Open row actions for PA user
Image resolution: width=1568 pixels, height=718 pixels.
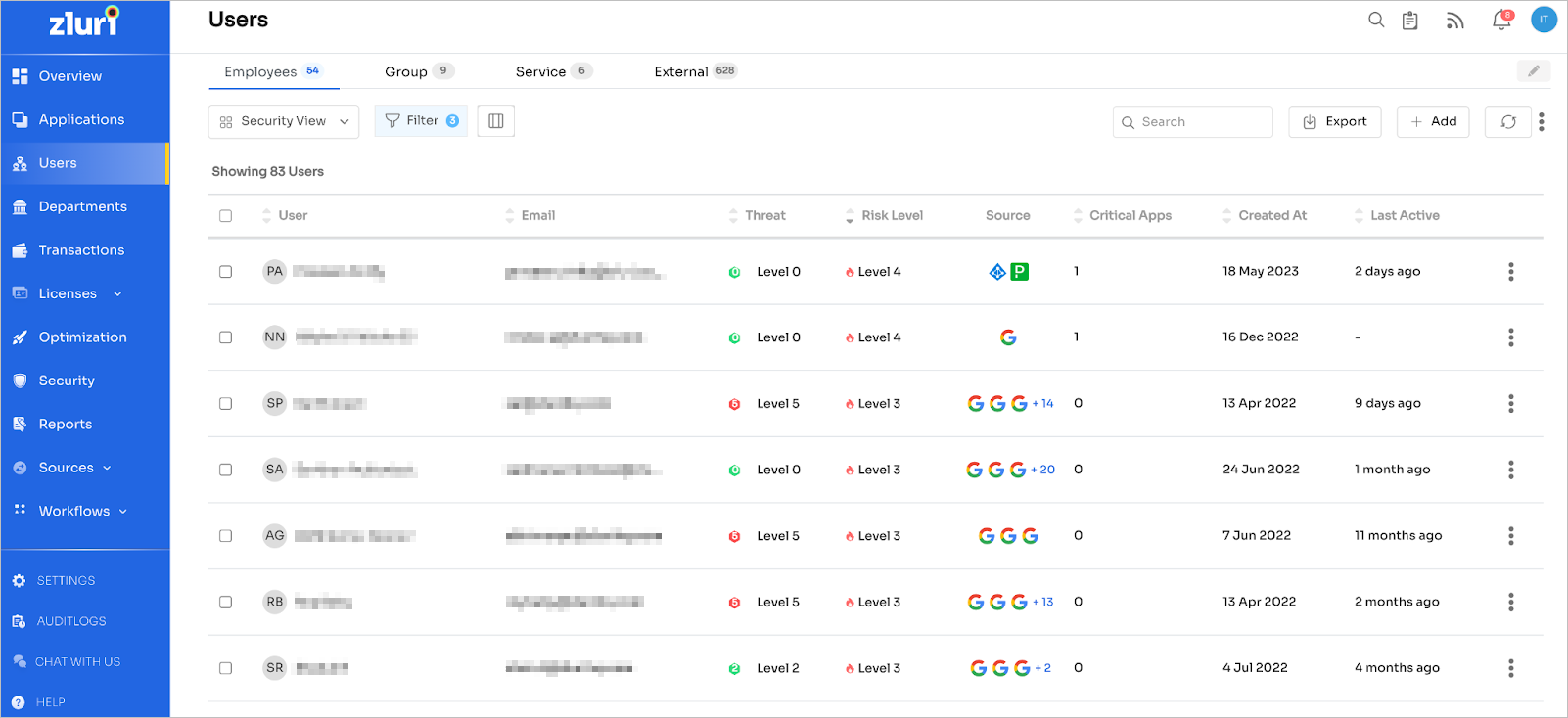tap(1511, 272)
